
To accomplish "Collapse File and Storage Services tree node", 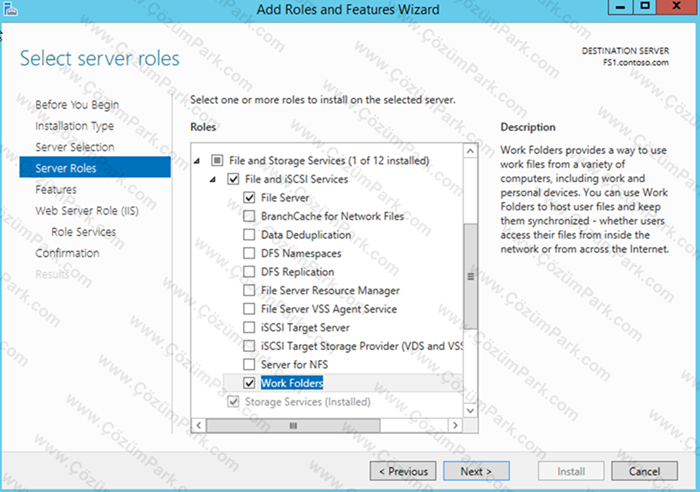I will pos(197,161).
